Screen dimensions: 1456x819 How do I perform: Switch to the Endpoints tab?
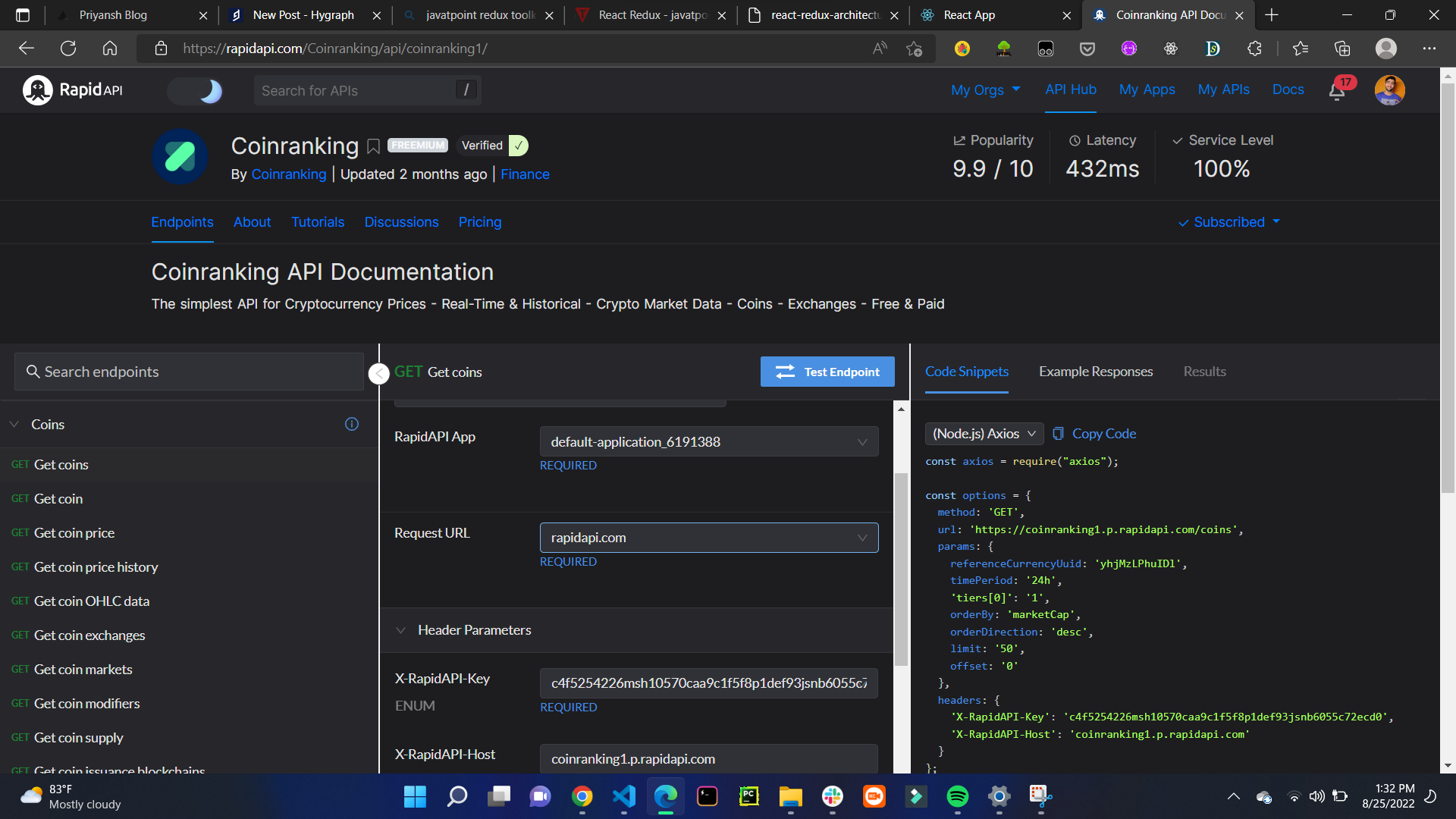point(182,222)
